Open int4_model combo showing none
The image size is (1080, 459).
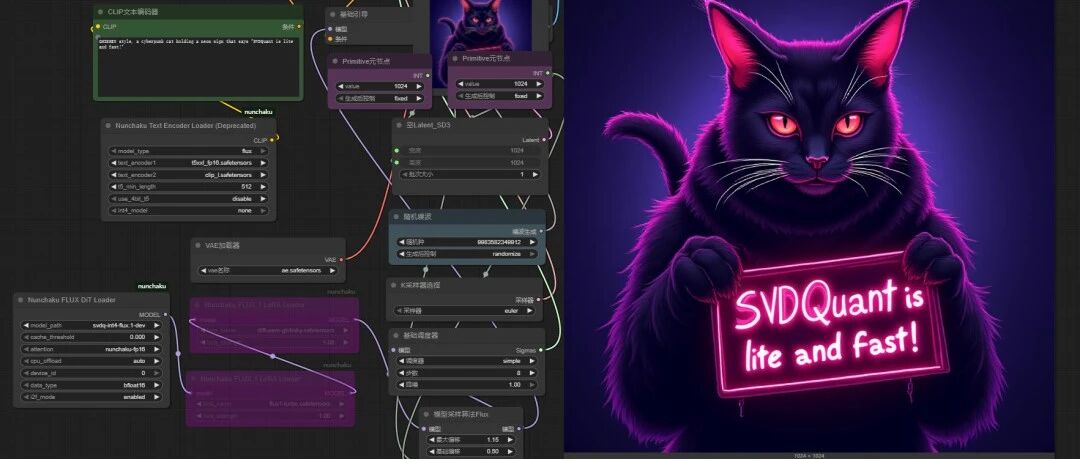tap(189, 210)
